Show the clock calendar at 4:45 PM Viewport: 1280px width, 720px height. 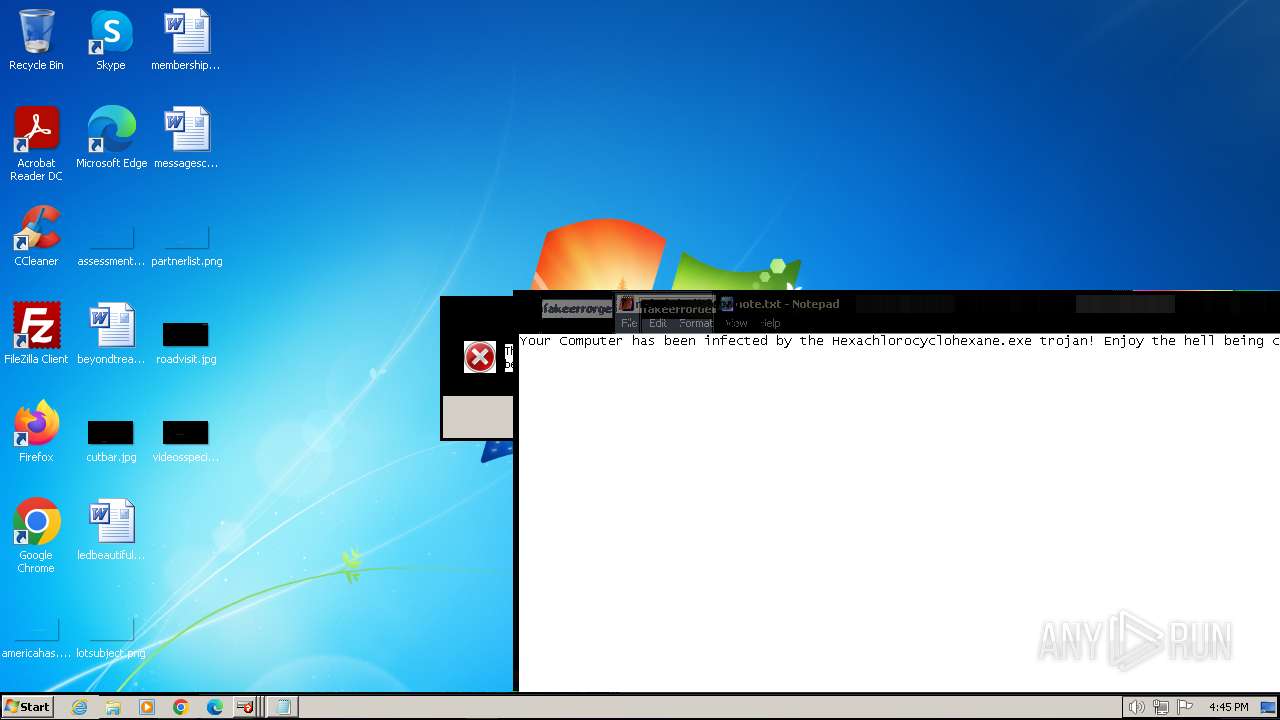(1228, 707)
